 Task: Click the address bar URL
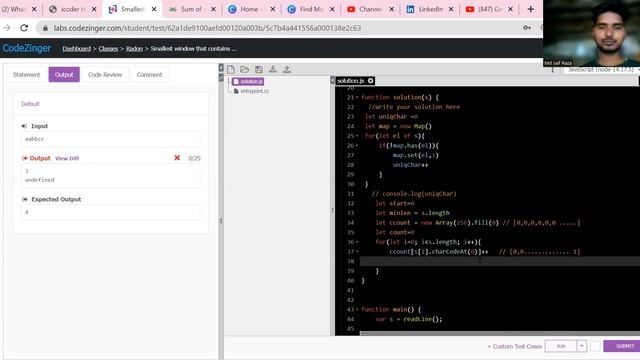(207, 28)
